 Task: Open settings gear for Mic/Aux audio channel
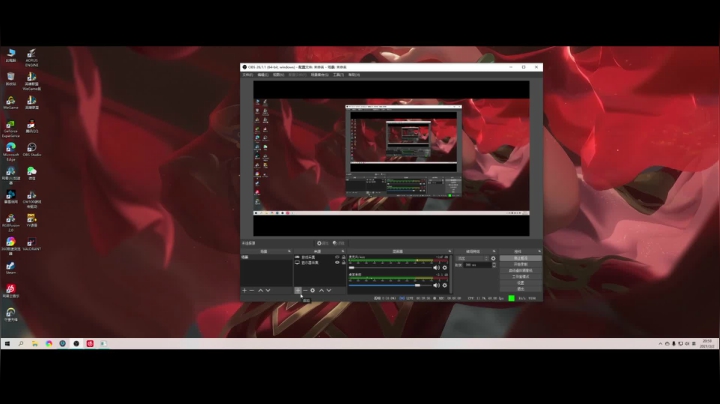coord(444,268)
